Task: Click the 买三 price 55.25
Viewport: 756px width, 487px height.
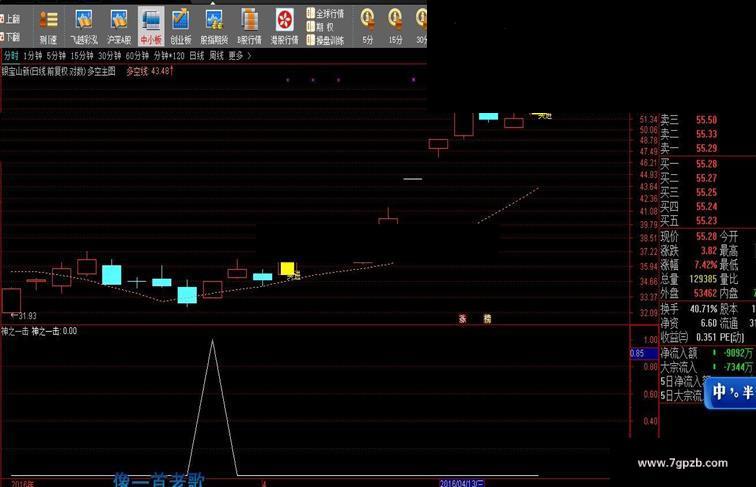Action: click(706, 192)
